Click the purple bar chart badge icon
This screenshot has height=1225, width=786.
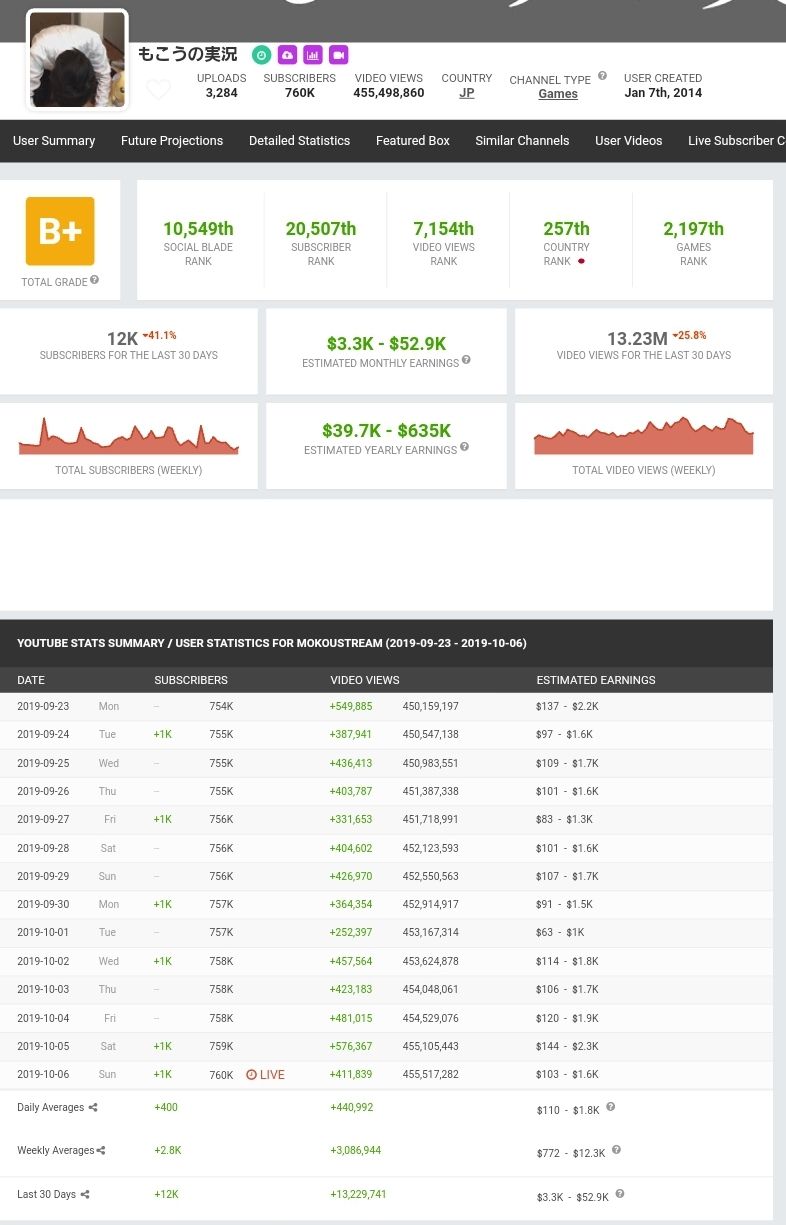coord(313,55)
